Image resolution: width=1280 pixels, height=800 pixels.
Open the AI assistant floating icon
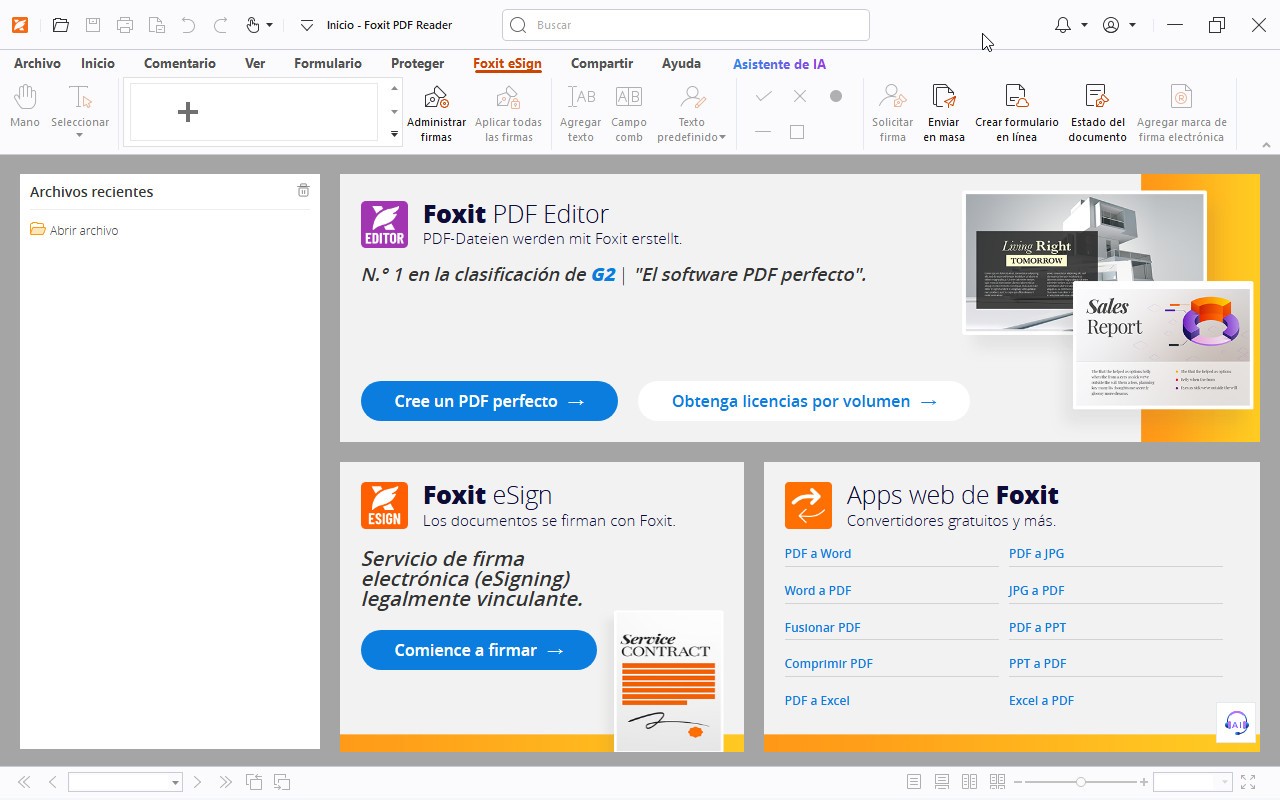coord(1236,723)
